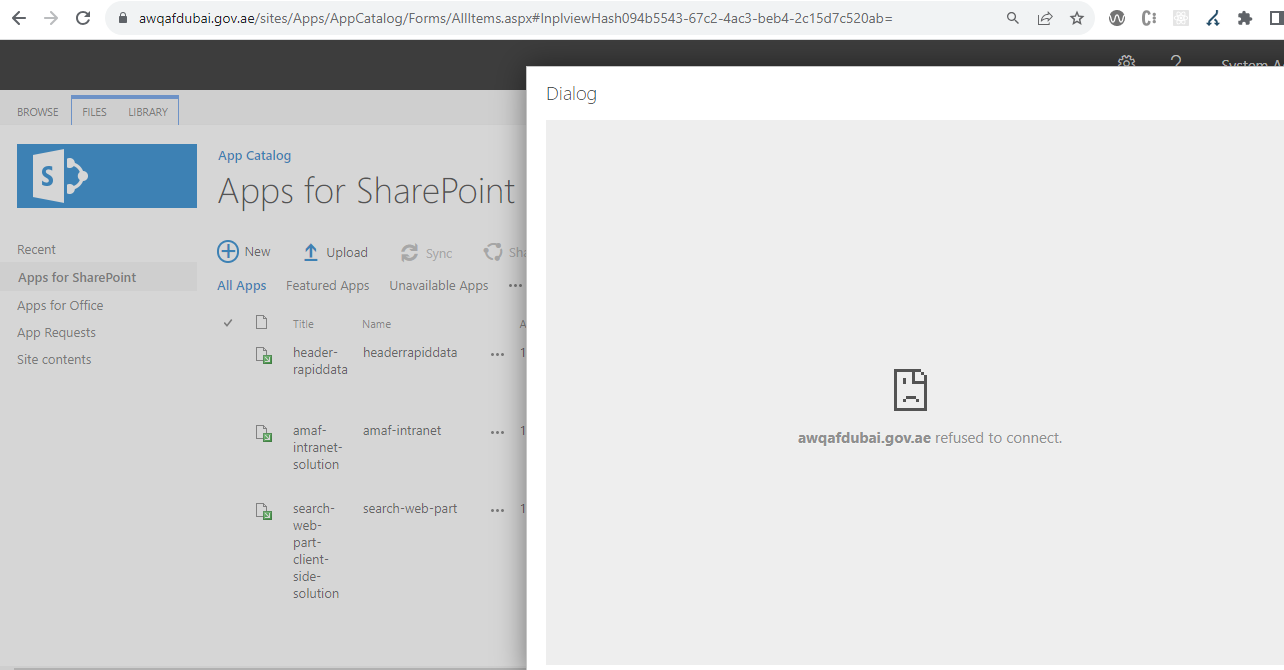Open ellipsis menu for amaf-intranet
This screenshot has height=670, width=1284.
[497, 432]
